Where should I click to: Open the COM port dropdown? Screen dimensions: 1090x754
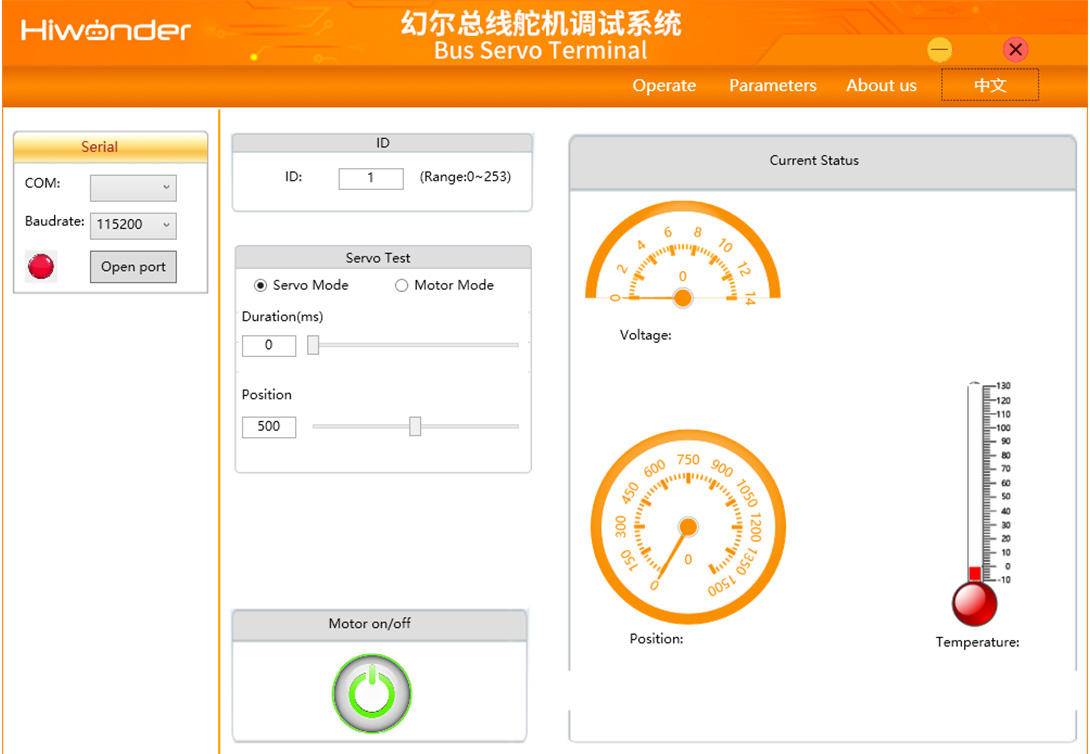pos(133,187)
